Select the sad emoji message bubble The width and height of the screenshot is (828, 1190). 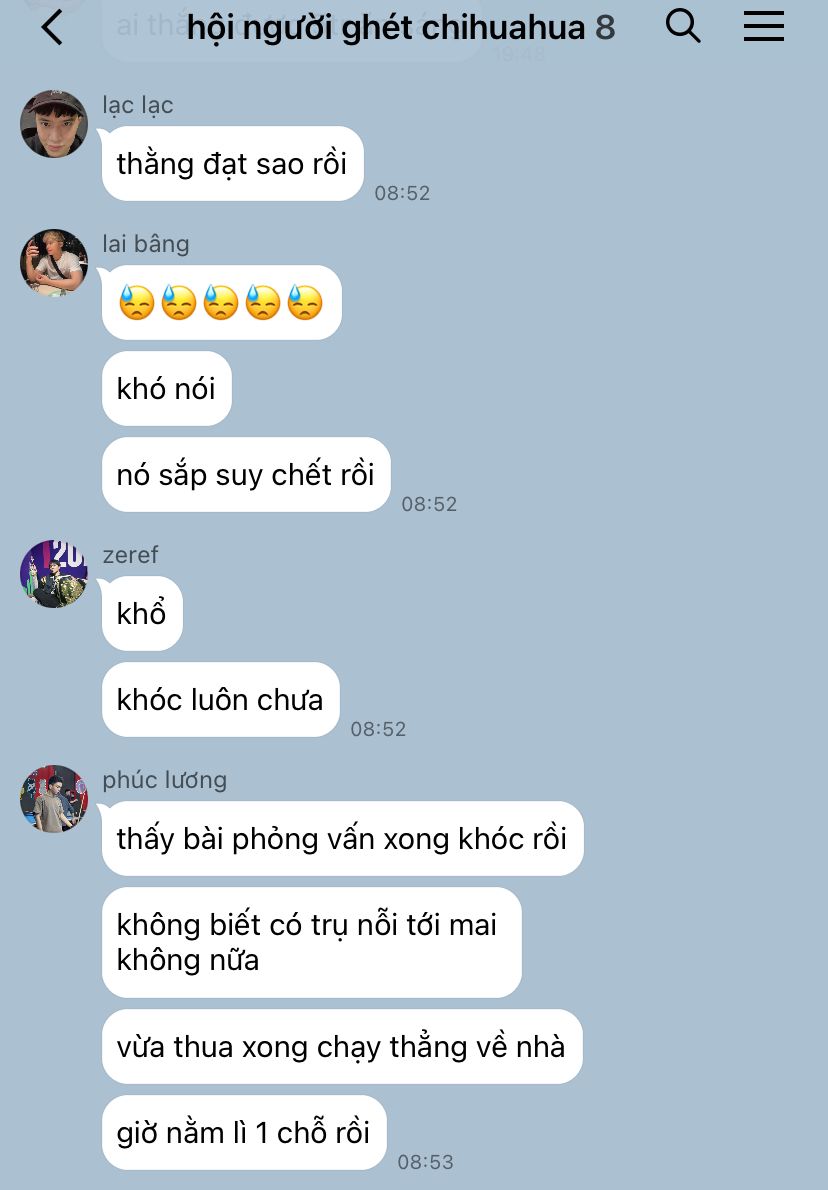pyautogui.click(x=222, y=302)
